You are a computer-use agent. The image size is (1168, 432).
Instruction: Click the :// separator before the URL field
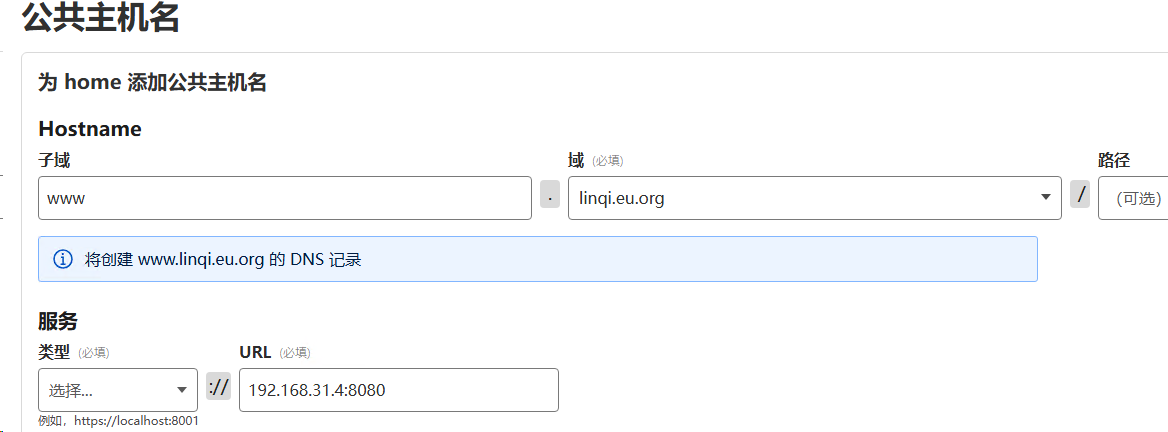click(218, 386)
